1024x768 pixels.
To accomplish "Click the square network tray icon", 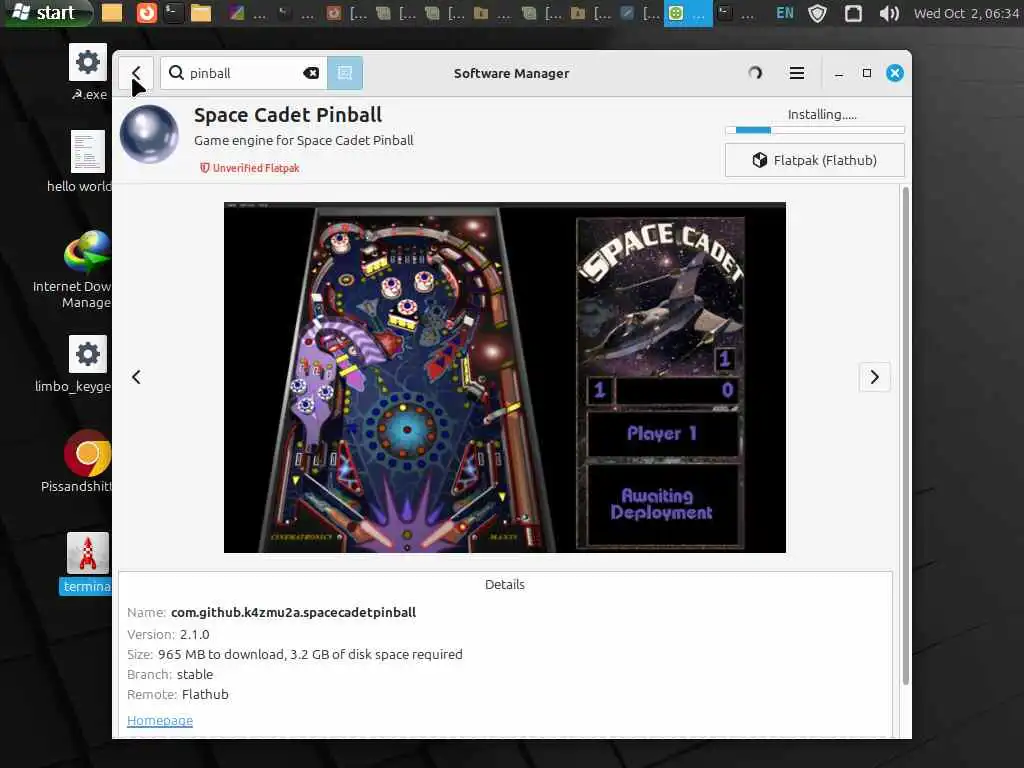I will pyautogui.click(x=853, y=13).
